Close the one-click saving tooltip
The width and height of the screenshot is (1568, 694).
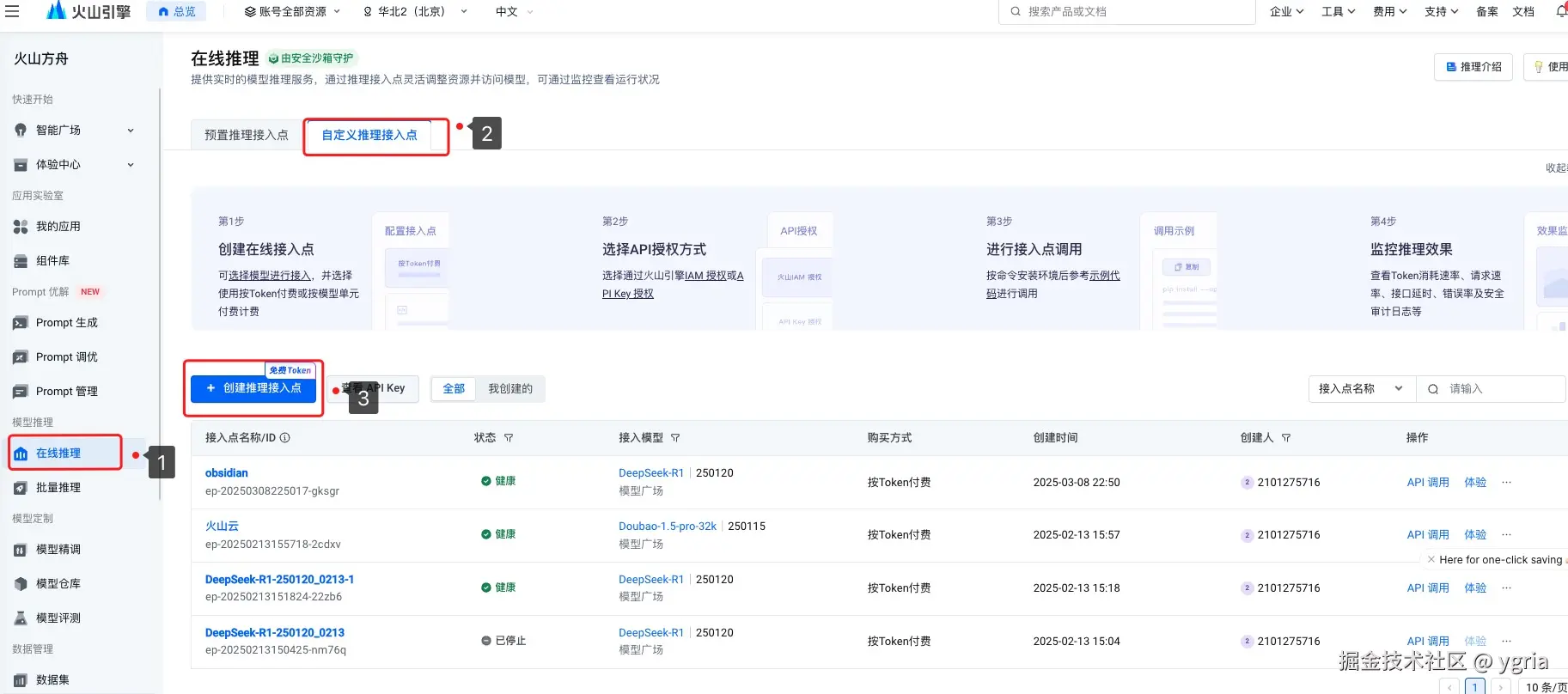click(1431, 559)
